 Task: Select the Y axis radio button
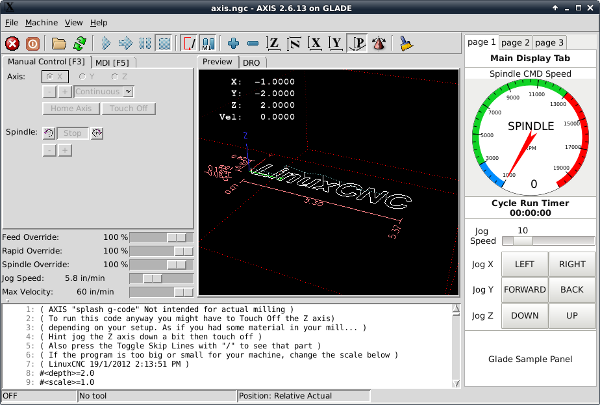pyautogui.click(x=86, y=77)
